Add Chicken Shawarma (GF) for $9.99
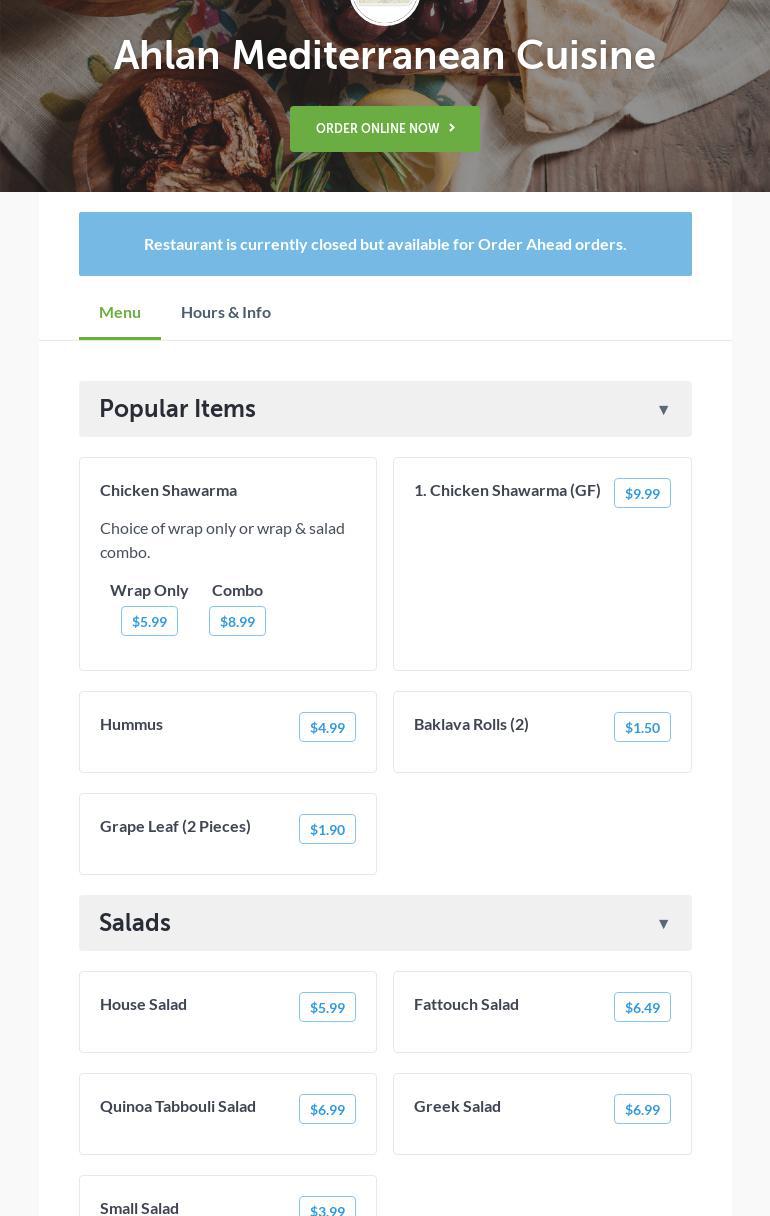Screen dimensions: 770x1216 642,493
